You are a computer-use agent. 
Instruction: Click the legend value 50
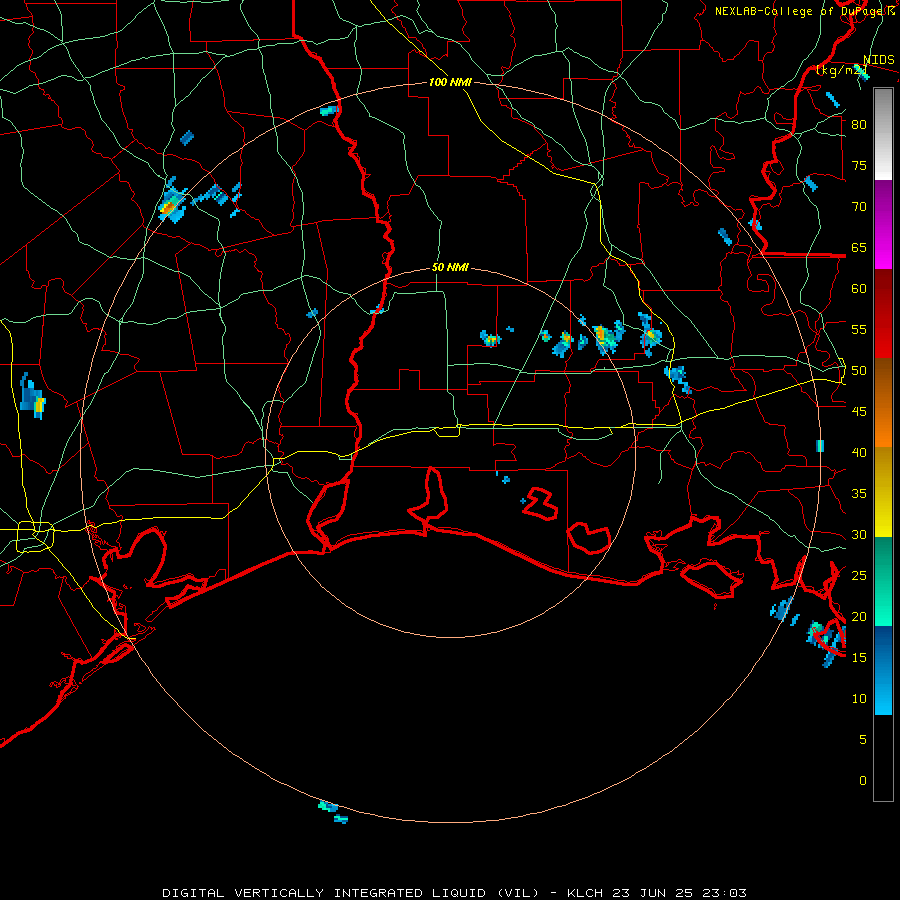coord(859,371)
